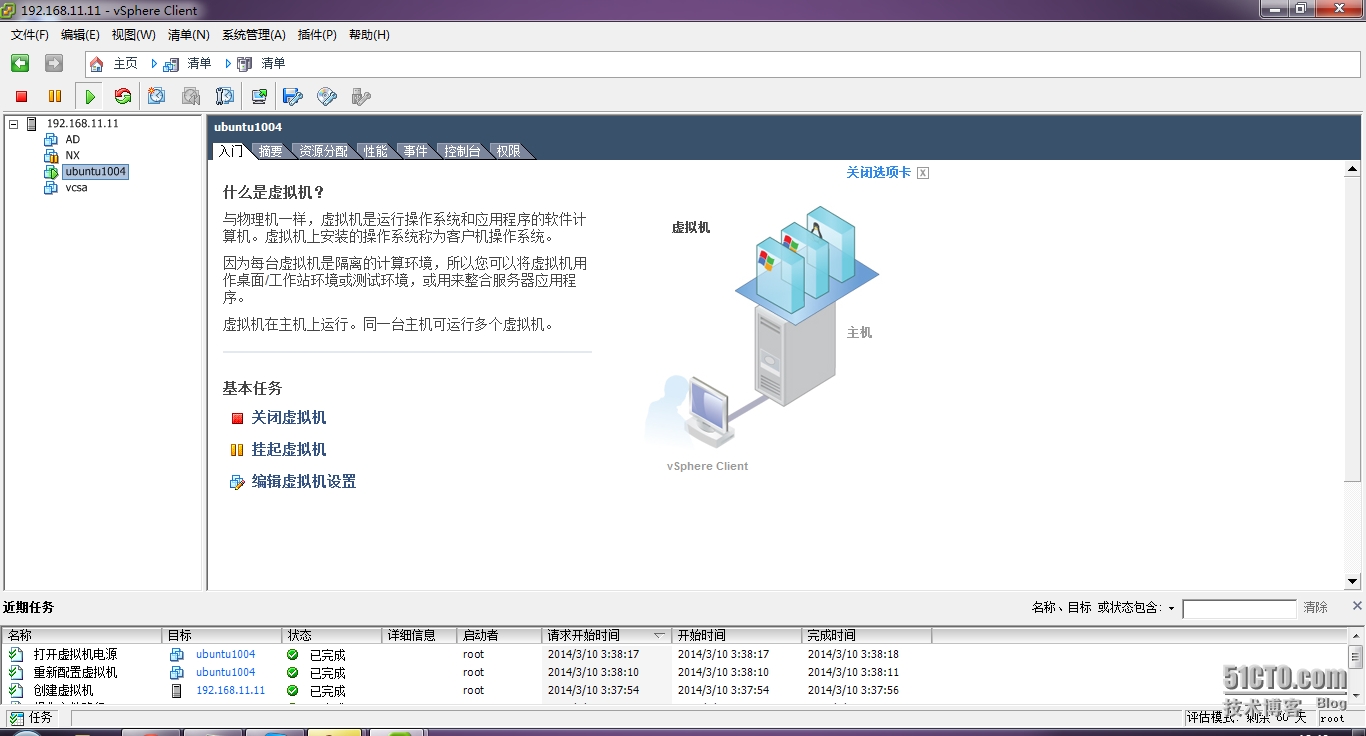This screenshot has height=736, width=1366.
Task: Click 主页 in the navigation breadcrumb
Action: [125, 64]
